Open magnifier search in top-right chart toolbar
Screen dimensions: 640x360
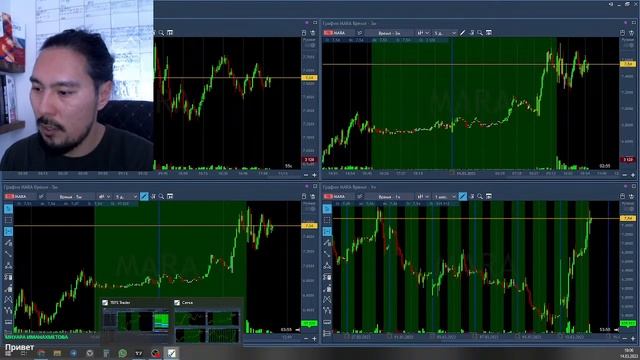480,33
